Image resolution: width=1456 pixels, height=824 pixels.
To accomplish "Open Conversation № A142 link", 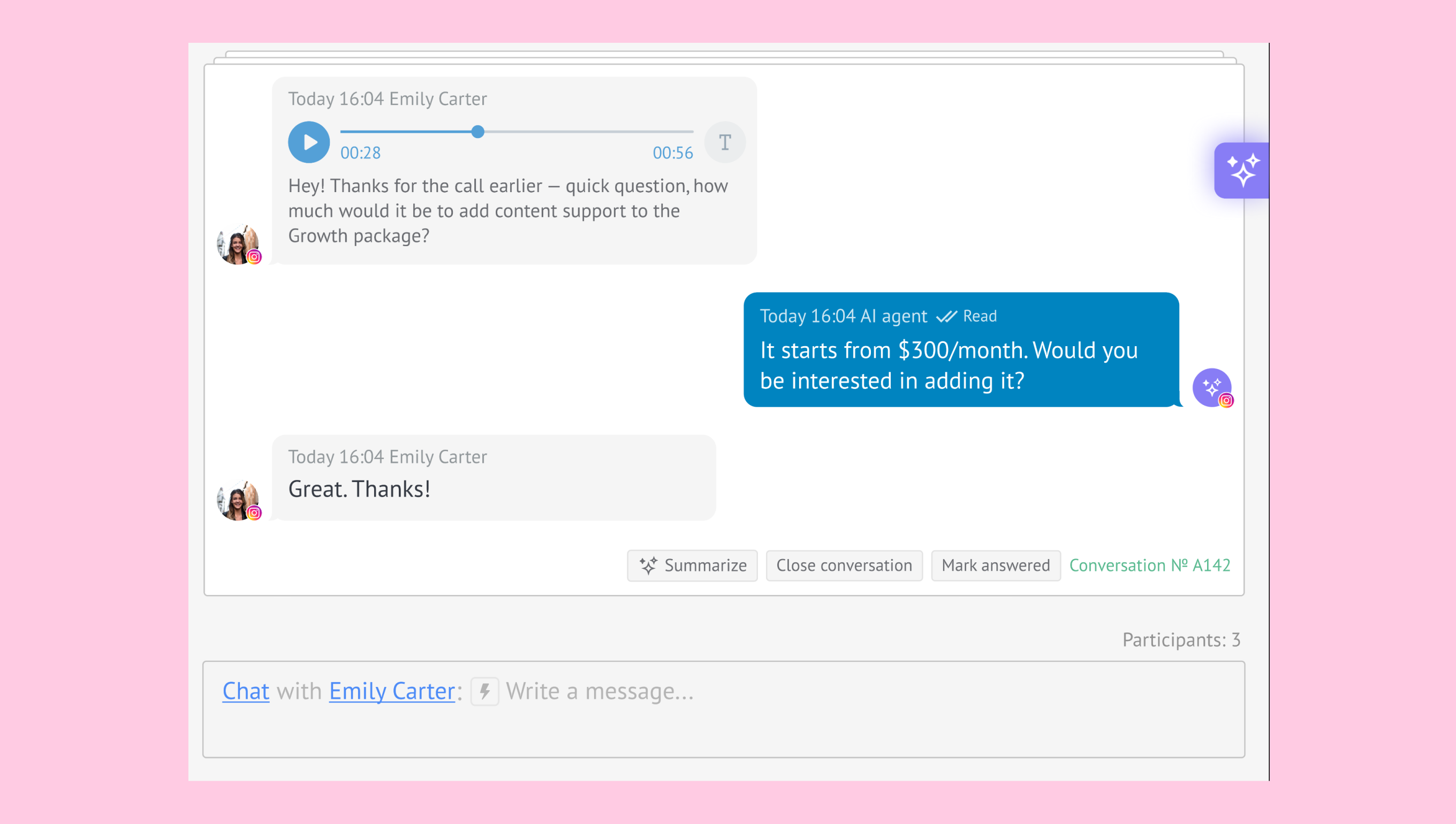I will (x=1149, y=566).
